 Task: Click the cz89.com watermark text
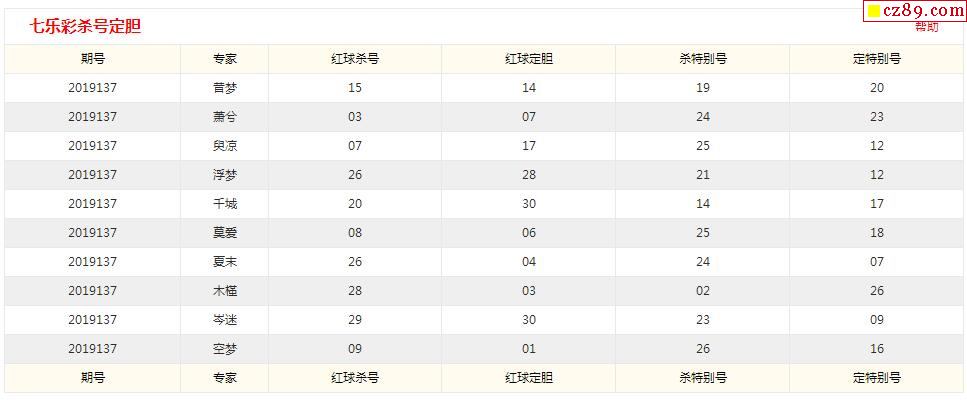pyautogui.click(x=923, y=10)
